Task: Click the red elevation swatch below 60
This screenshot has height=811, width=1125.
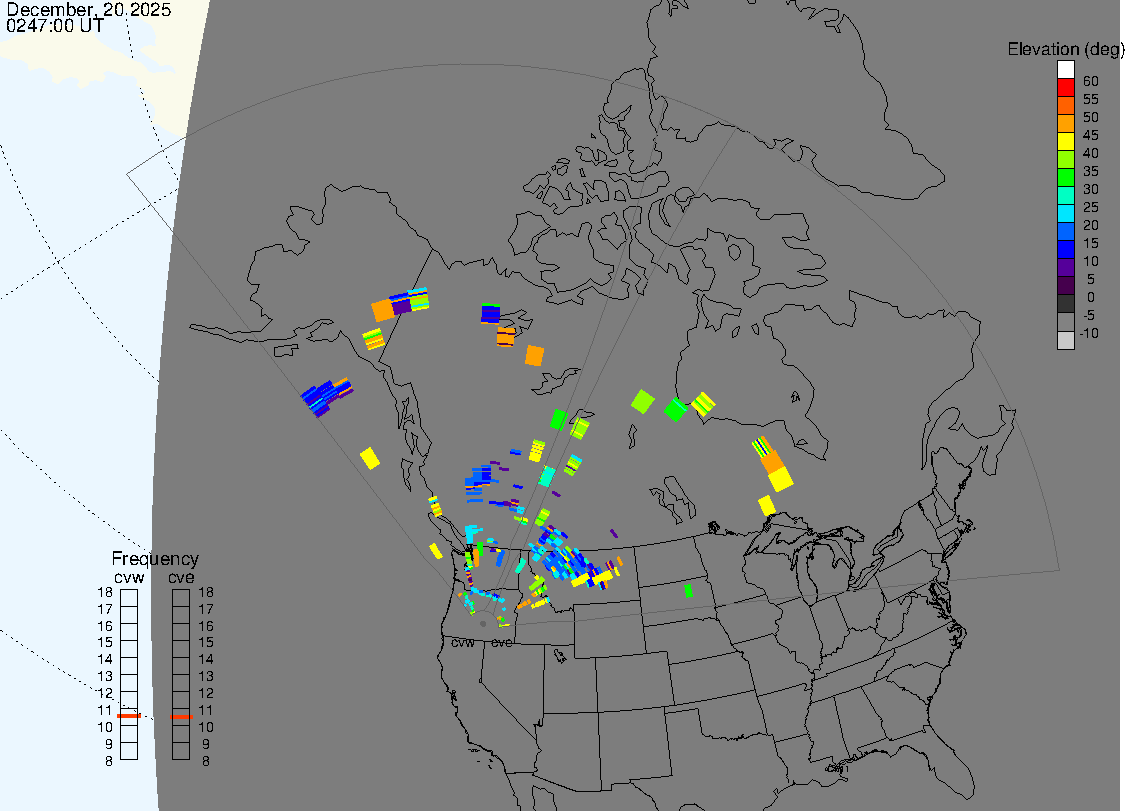Action: (x=1065, y=88)
